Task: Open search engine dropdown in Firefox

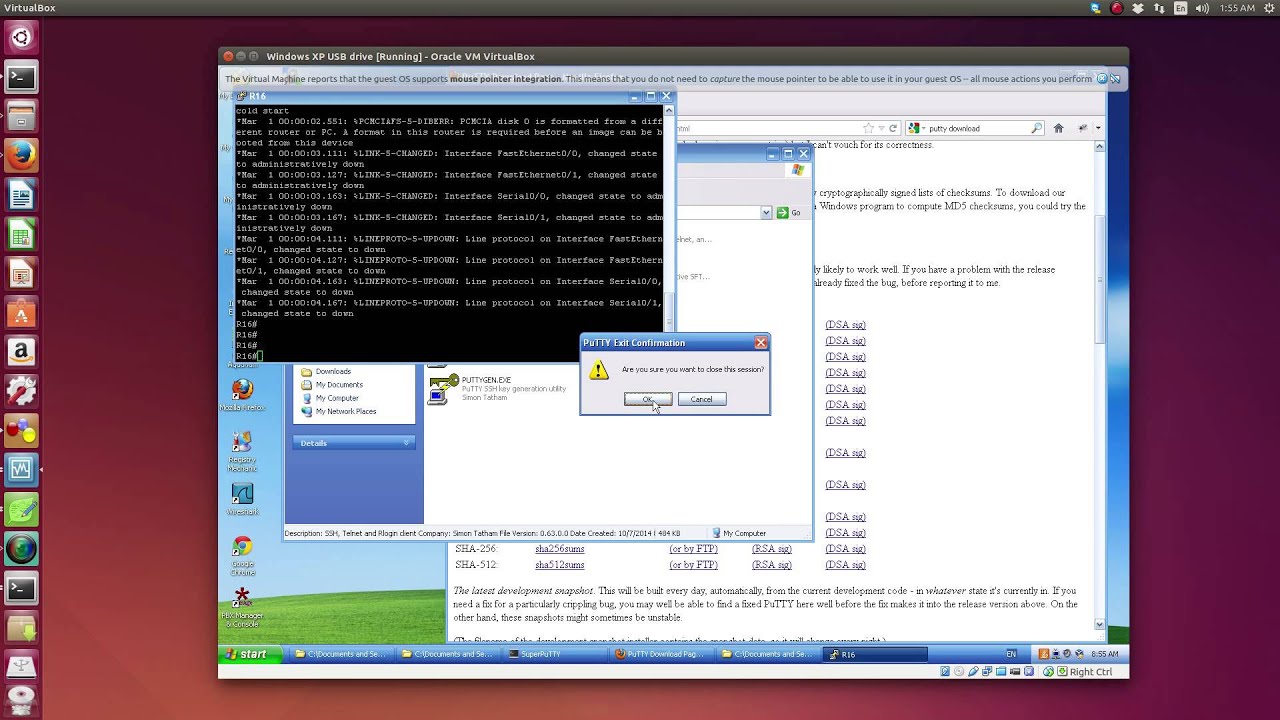Action: (915, 128)
